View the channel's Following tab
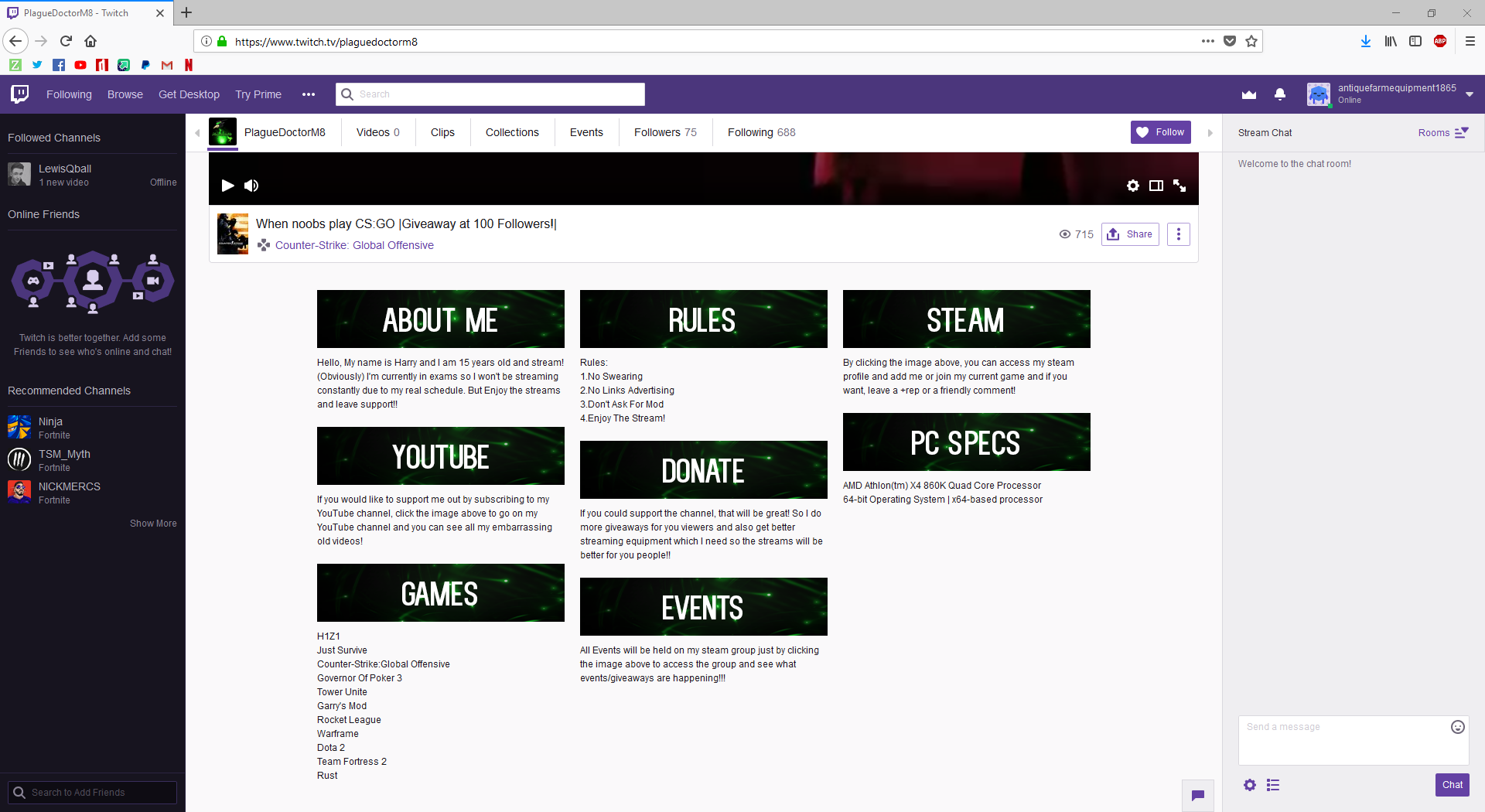The image size is (1485, 812). [761, 132]
